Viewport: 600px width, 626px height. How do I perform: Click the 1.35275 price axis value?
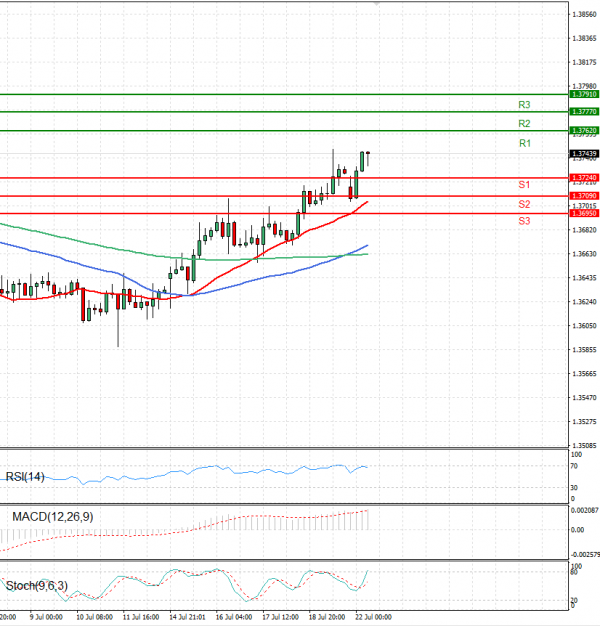click(584, 422)
